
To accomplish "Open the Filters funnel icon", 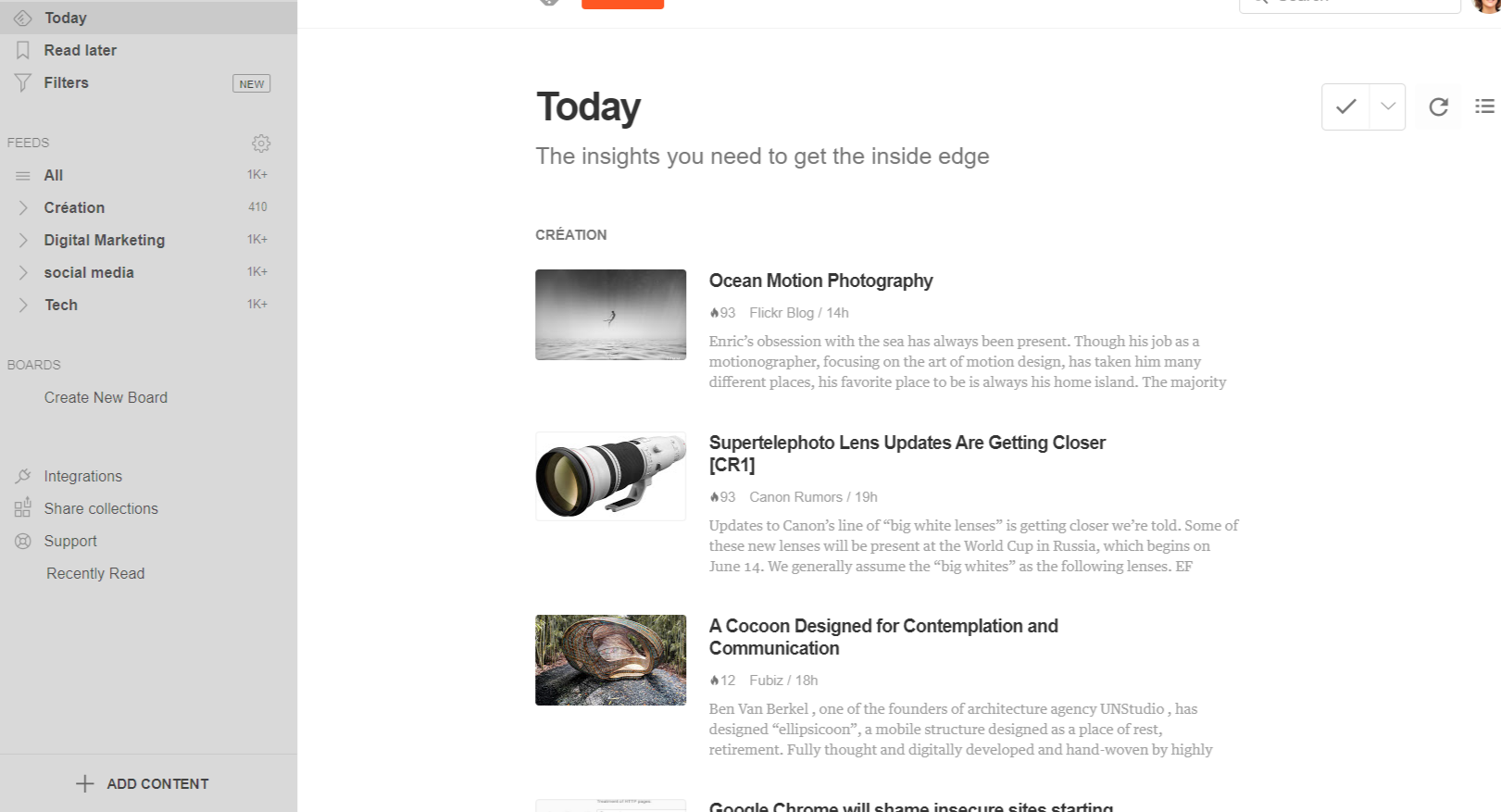I will coord(23,82).
